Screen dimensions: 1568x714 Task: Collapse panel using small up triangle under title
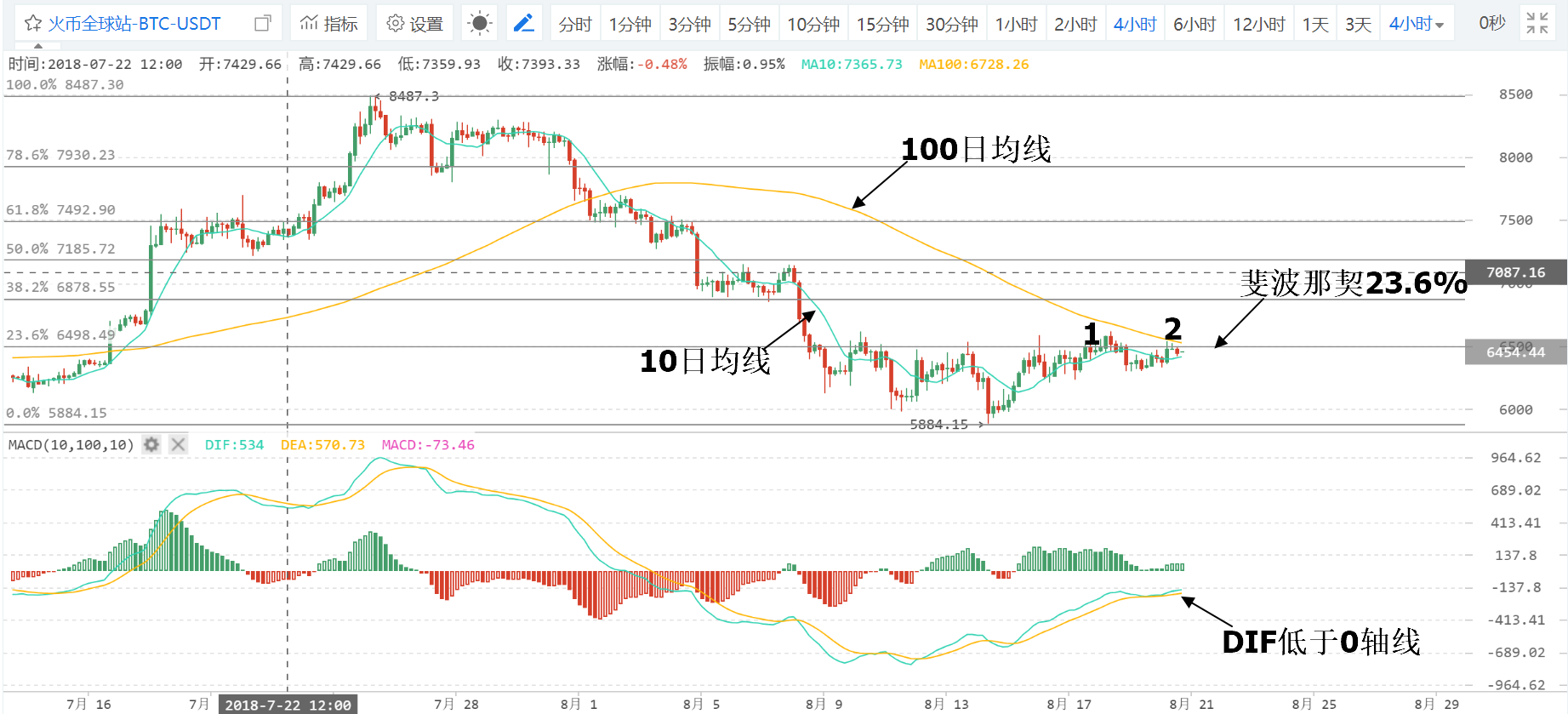tap(37, 46)
